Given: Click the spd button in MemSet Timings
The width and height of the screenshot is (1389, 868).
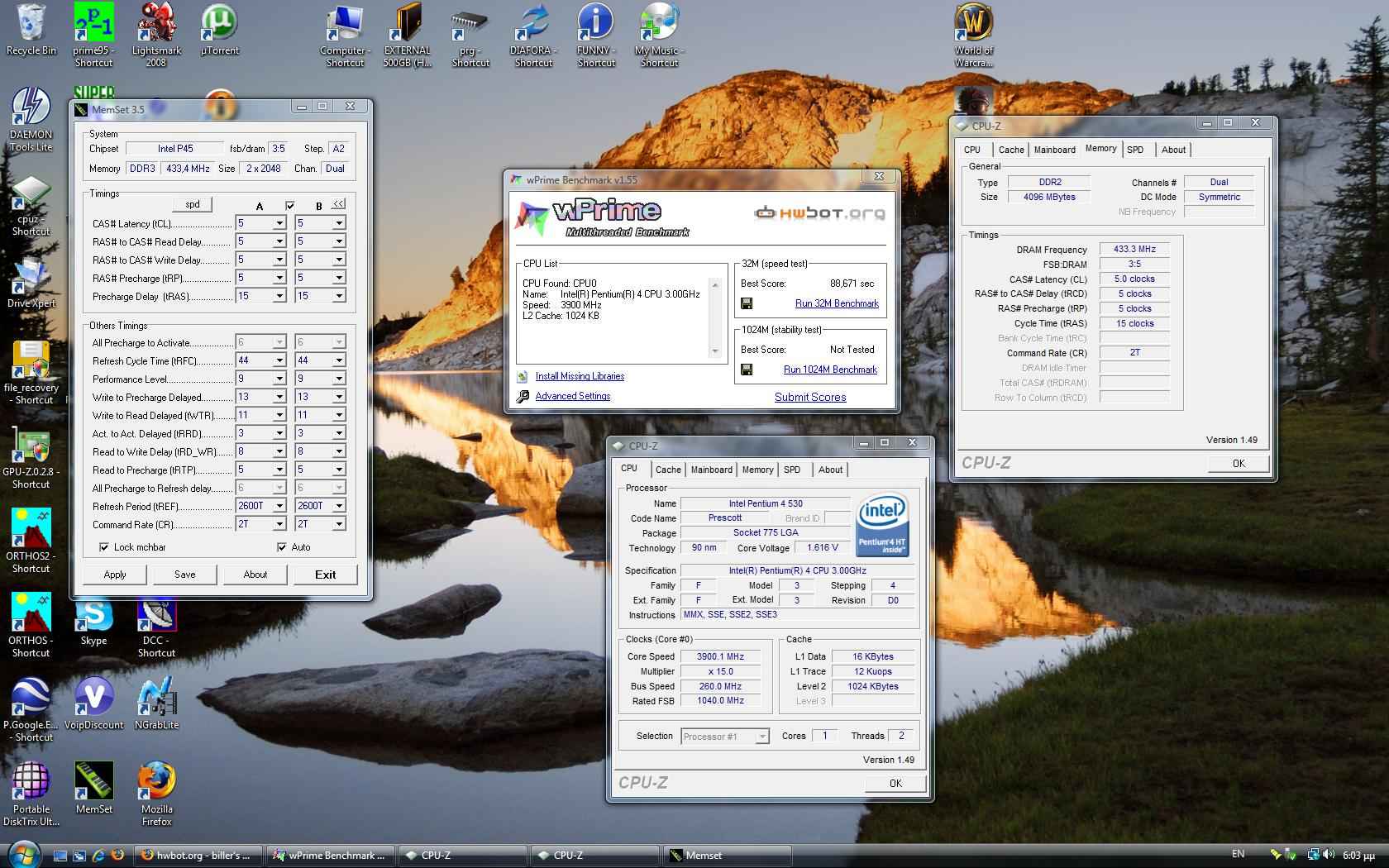Looking at the screenshot, I should 193,204.
